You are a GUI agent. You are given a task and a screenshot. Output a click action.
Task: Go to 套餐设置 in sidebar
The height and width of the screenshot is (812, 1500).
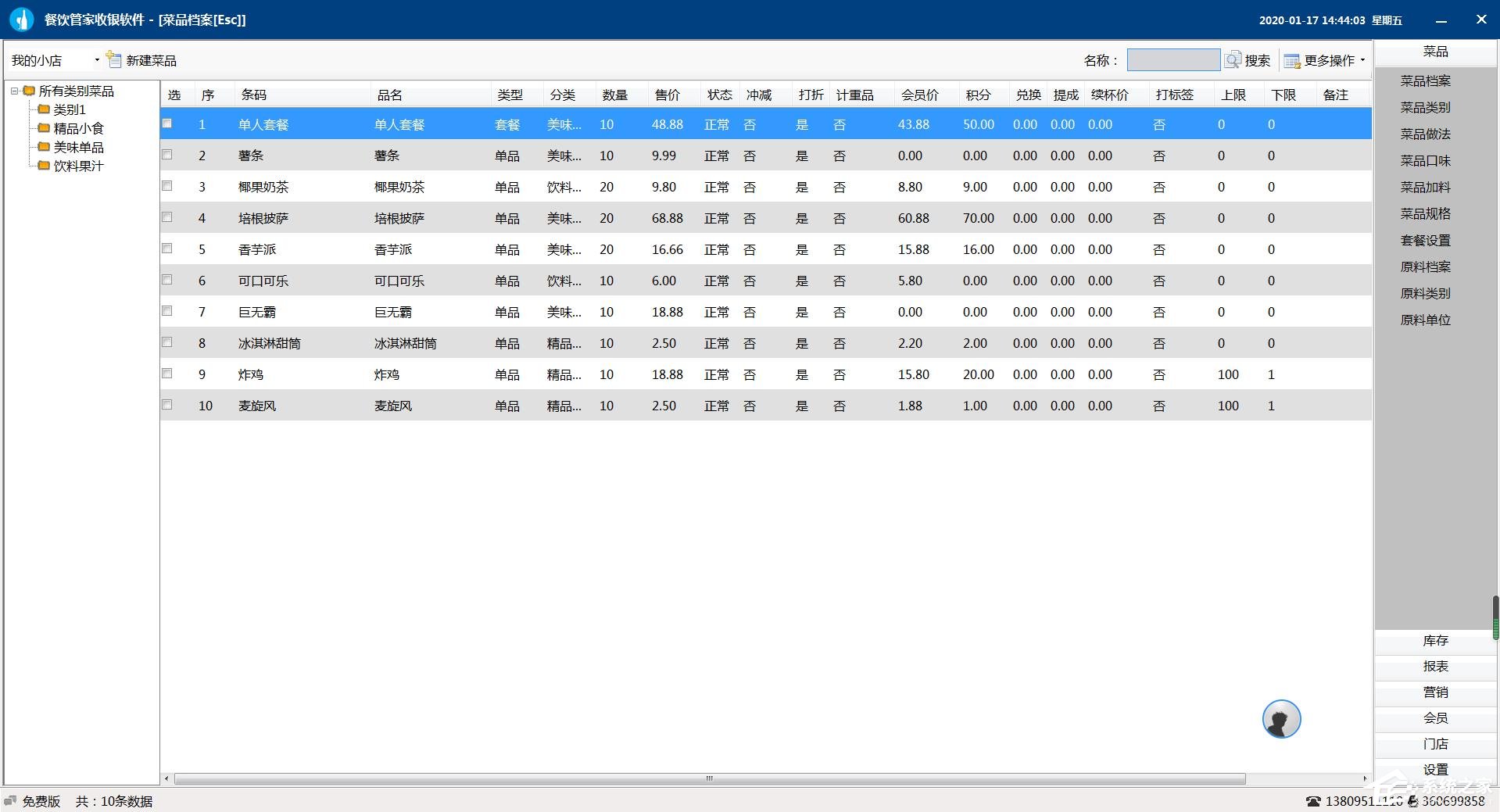coord(1425,240)
